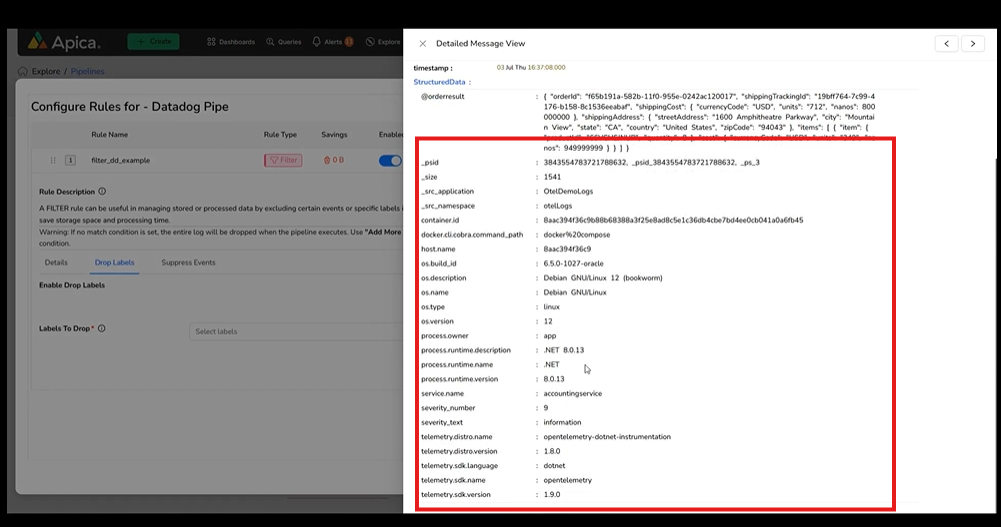Click the Rule Description info icon
Viewport: 1001px width, 527px height.
[x=102, y=191]
